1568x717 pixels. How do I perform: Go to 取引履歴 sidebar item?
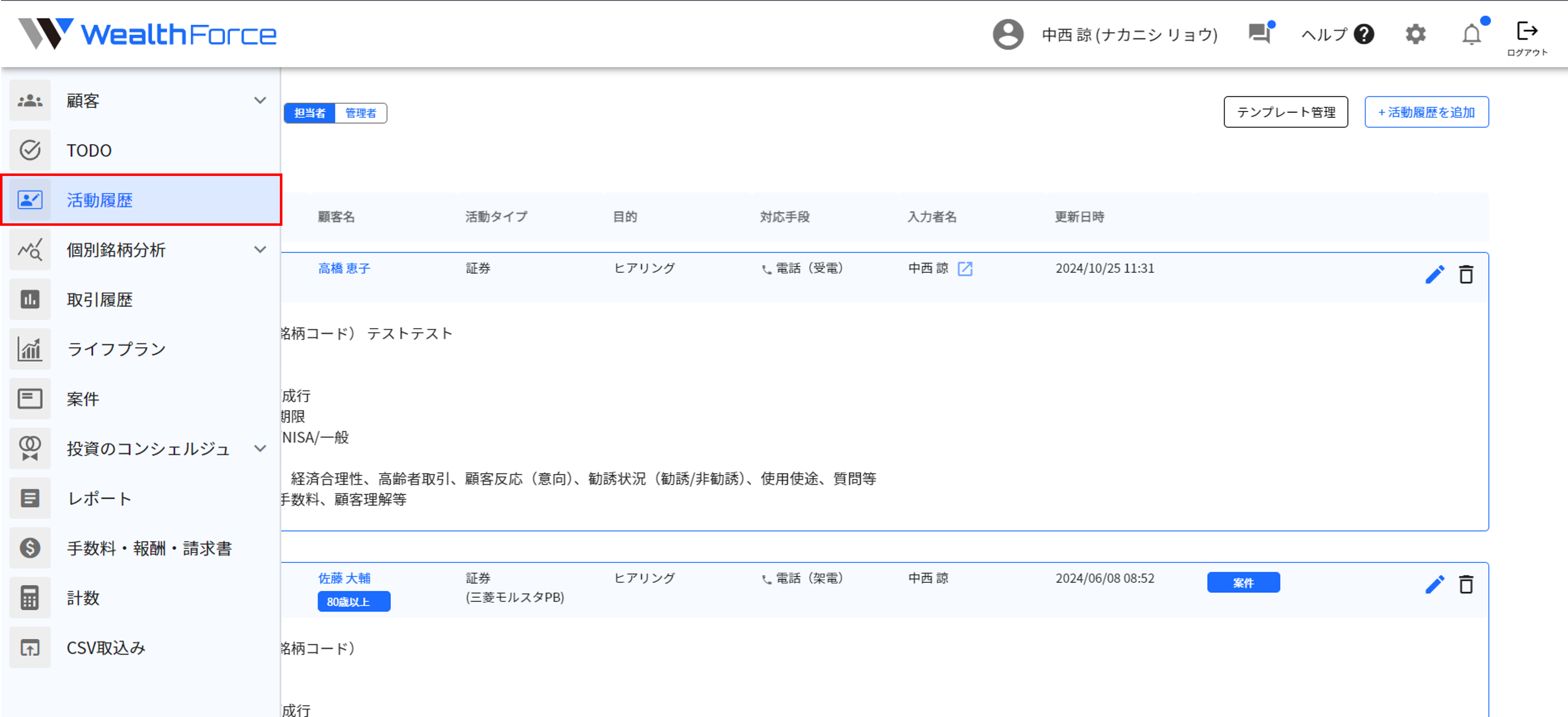pos(99,300)
